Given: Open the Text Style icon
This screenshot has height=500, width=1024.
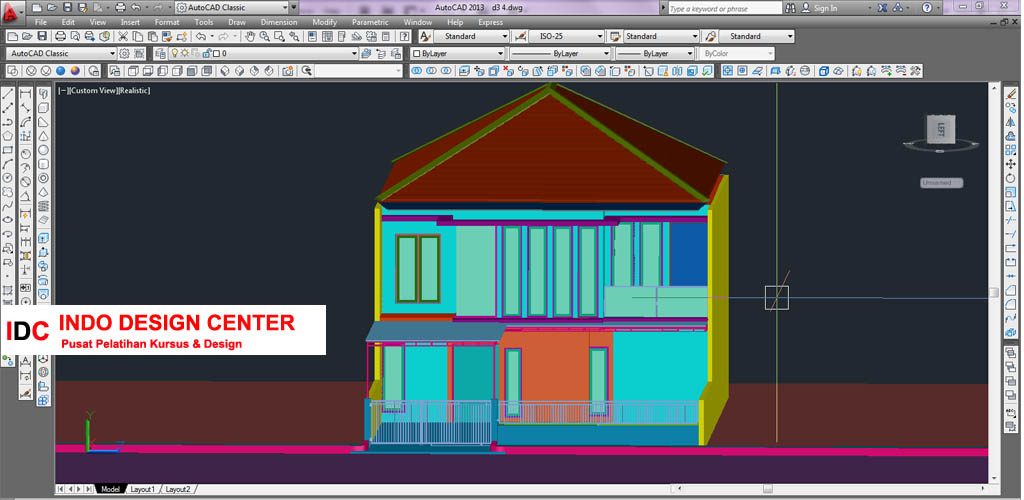Looking at the screenshot, I should tap(426, 37).
